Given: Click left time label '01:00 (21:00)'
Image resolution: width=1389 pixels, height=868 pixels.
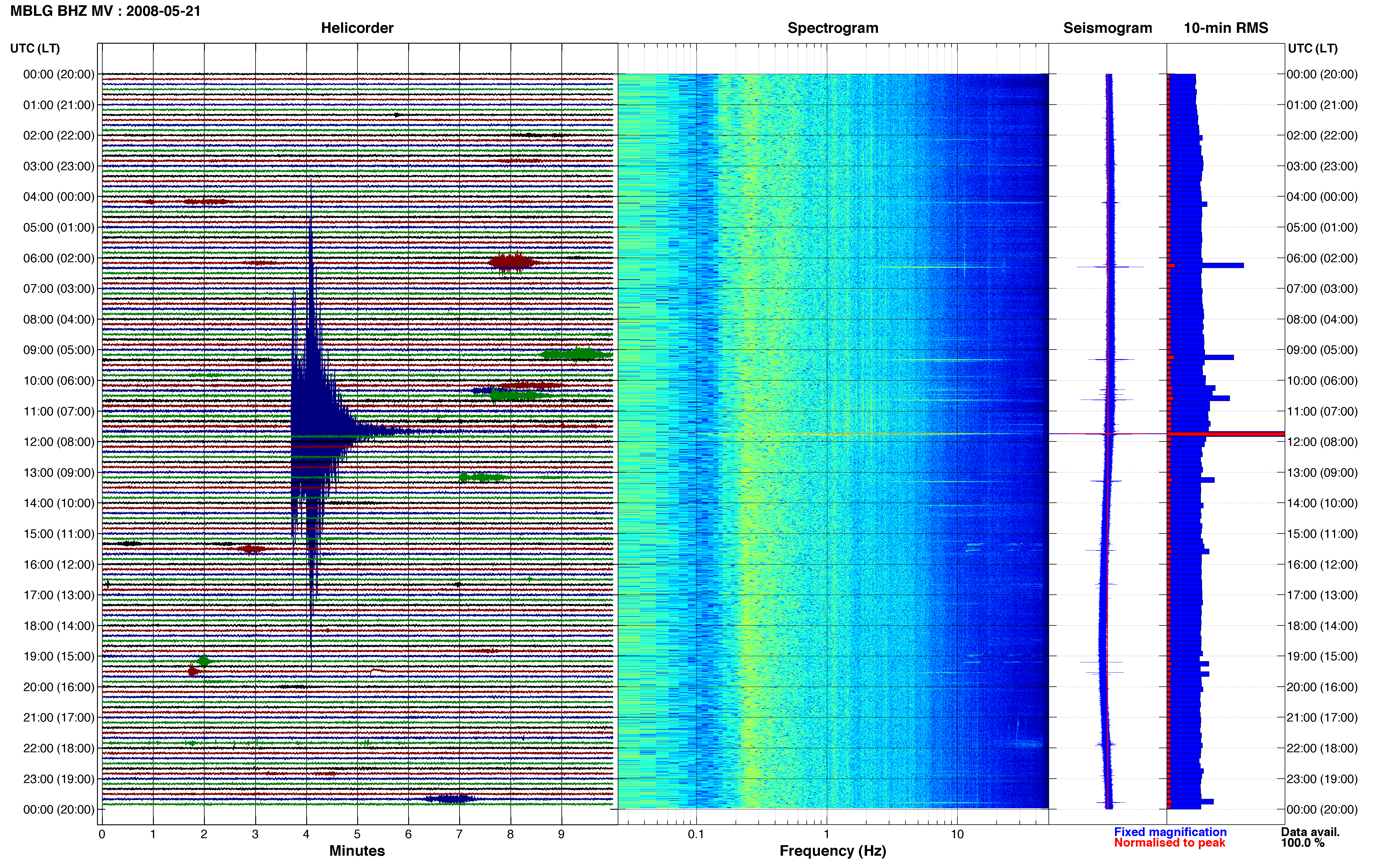Looking at the screenshot, I should click(x=59, y=105).
